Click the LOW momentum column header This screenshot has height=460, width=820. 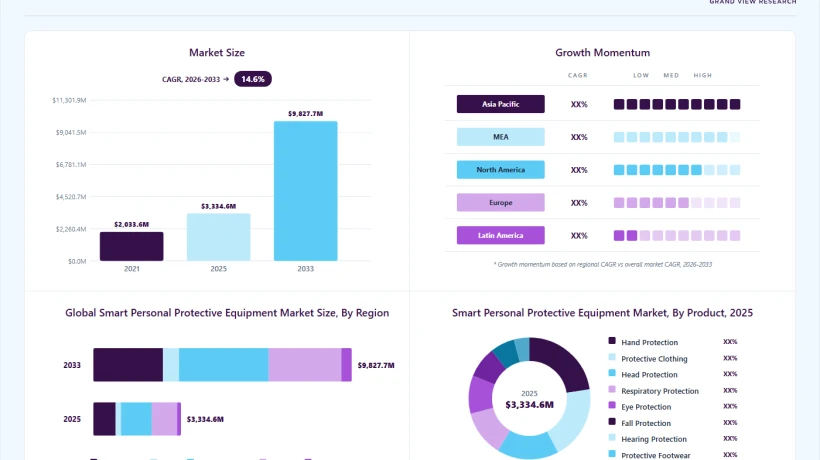[x=641, y=75]
